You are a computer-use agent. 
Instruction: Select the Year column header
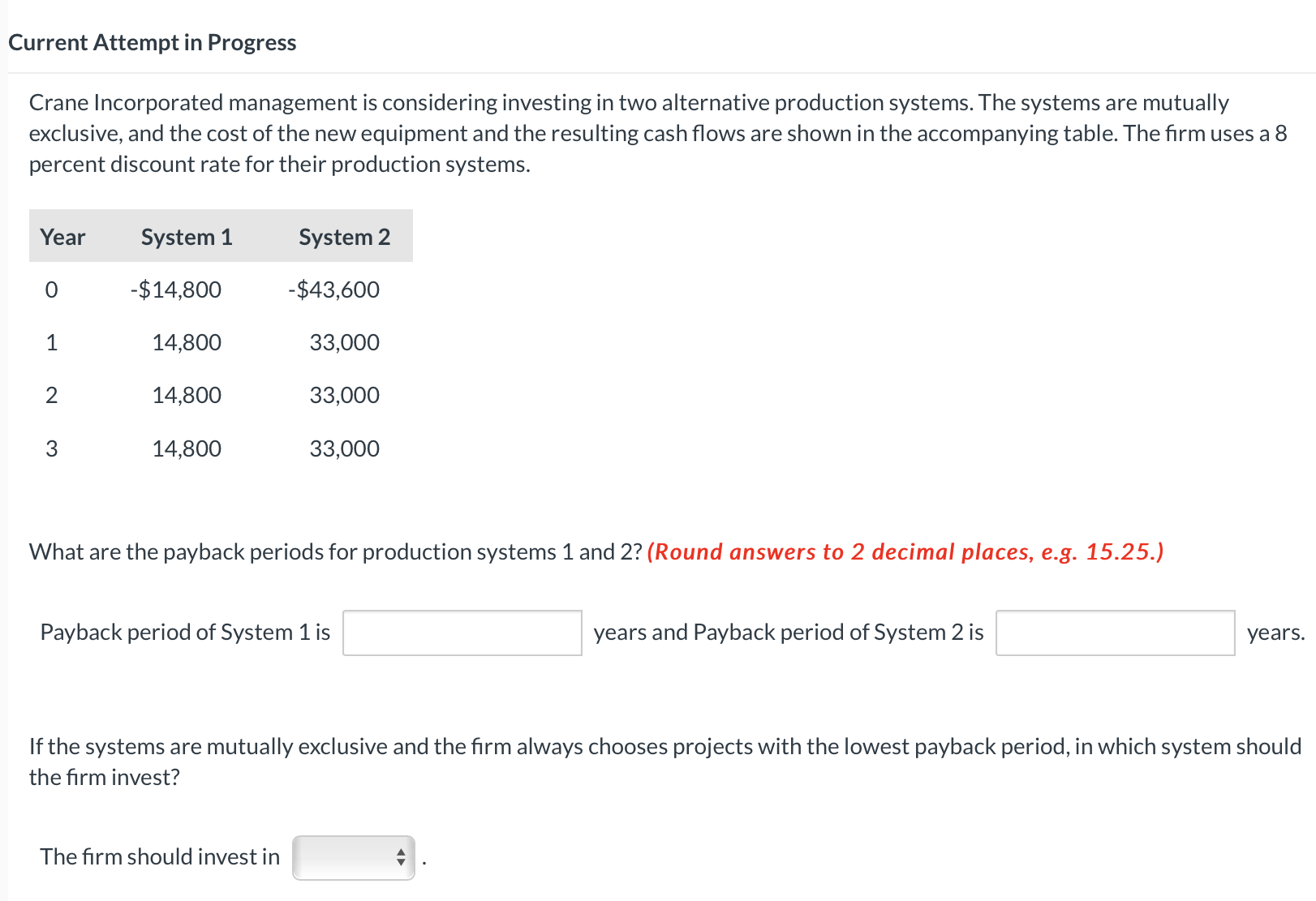point(62,237)
